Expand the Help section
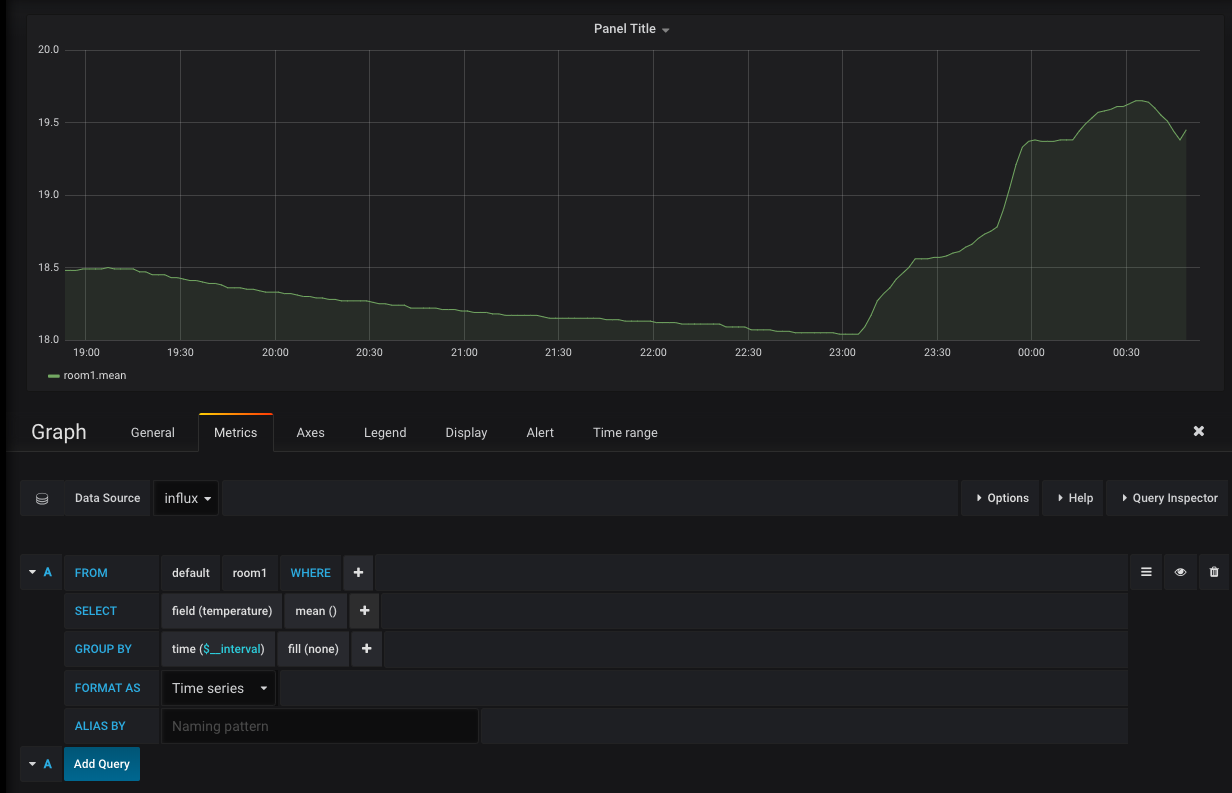1232x793 pixels. (1074, 498)
